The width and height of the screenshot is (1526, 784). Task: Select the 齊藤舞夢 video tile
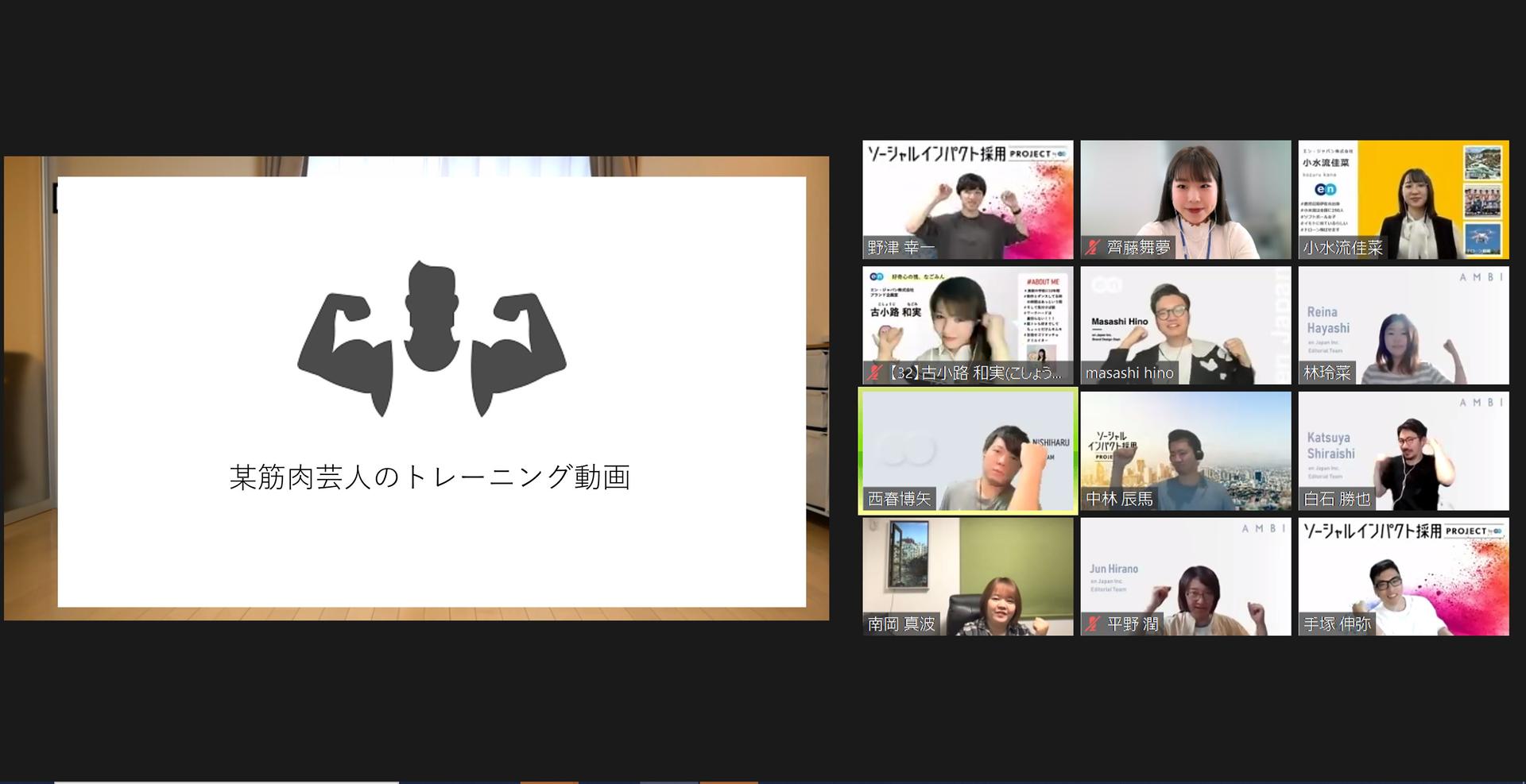coord(1185,199)
